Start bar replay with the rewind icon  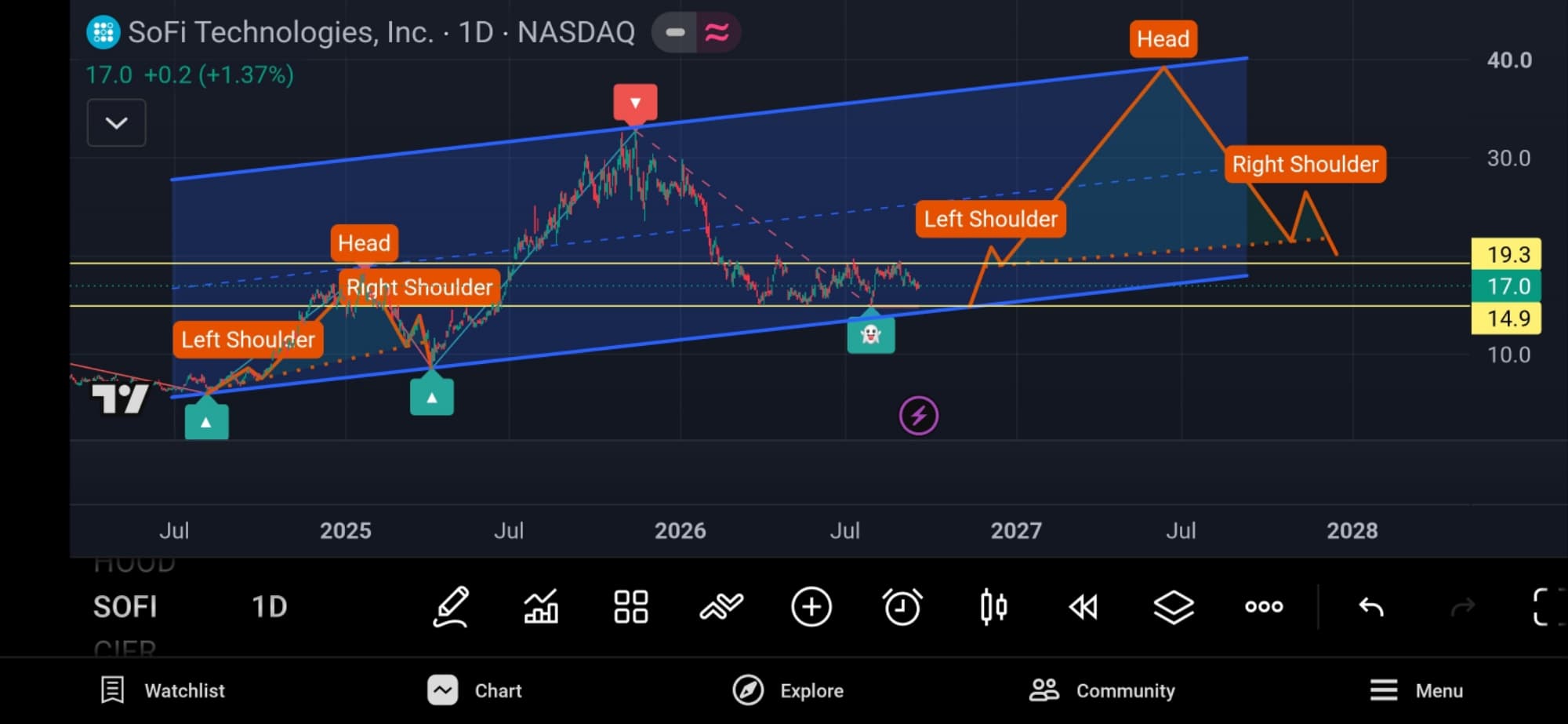(x=1083, y=606)
